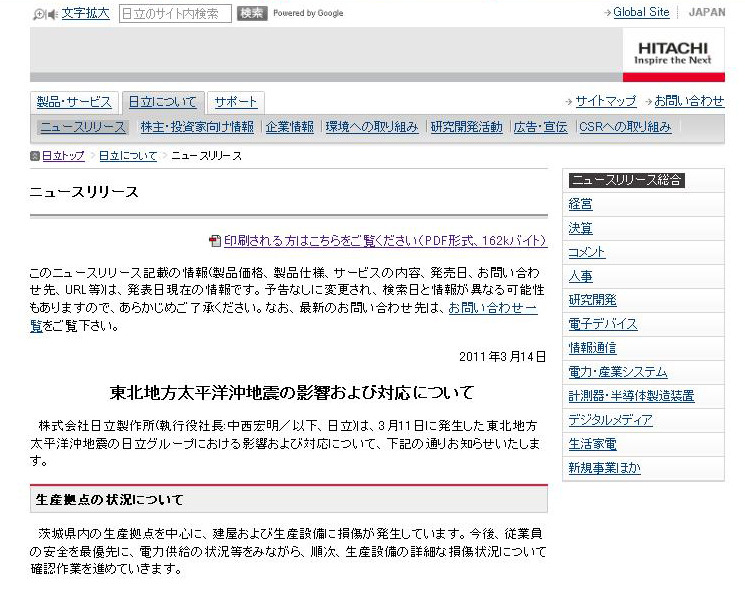Click the PDF icon beside the print link
Viewport: 745px width, 589px height.
(x=215, y=241)
